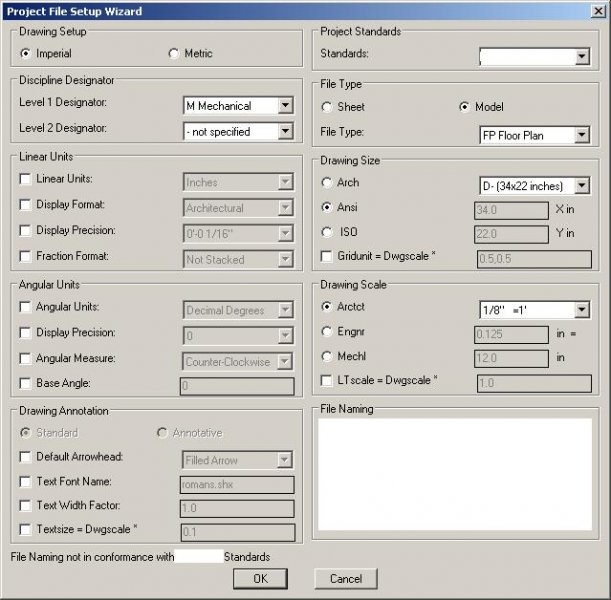
Task: Check the Gridunit = Dwgscale option
Action: [327, 256]
